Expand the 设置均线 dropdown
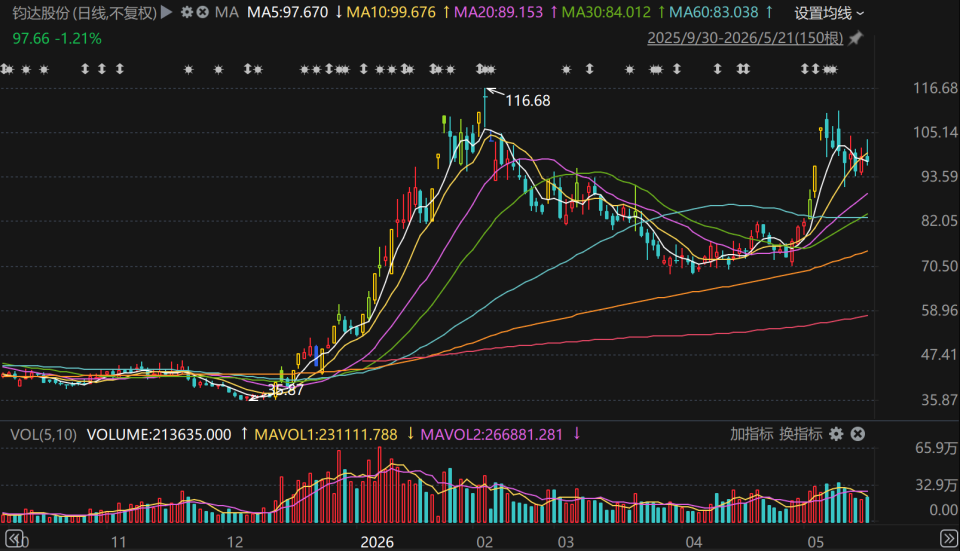Image resolution: width=960 pixels, height=551 pixels. [x=829, y=13]
